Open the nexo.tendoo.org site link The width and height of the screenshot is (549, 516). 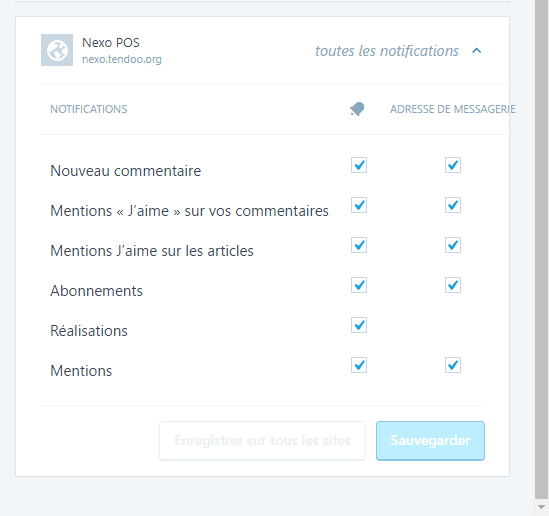click(x=122, y=59)
